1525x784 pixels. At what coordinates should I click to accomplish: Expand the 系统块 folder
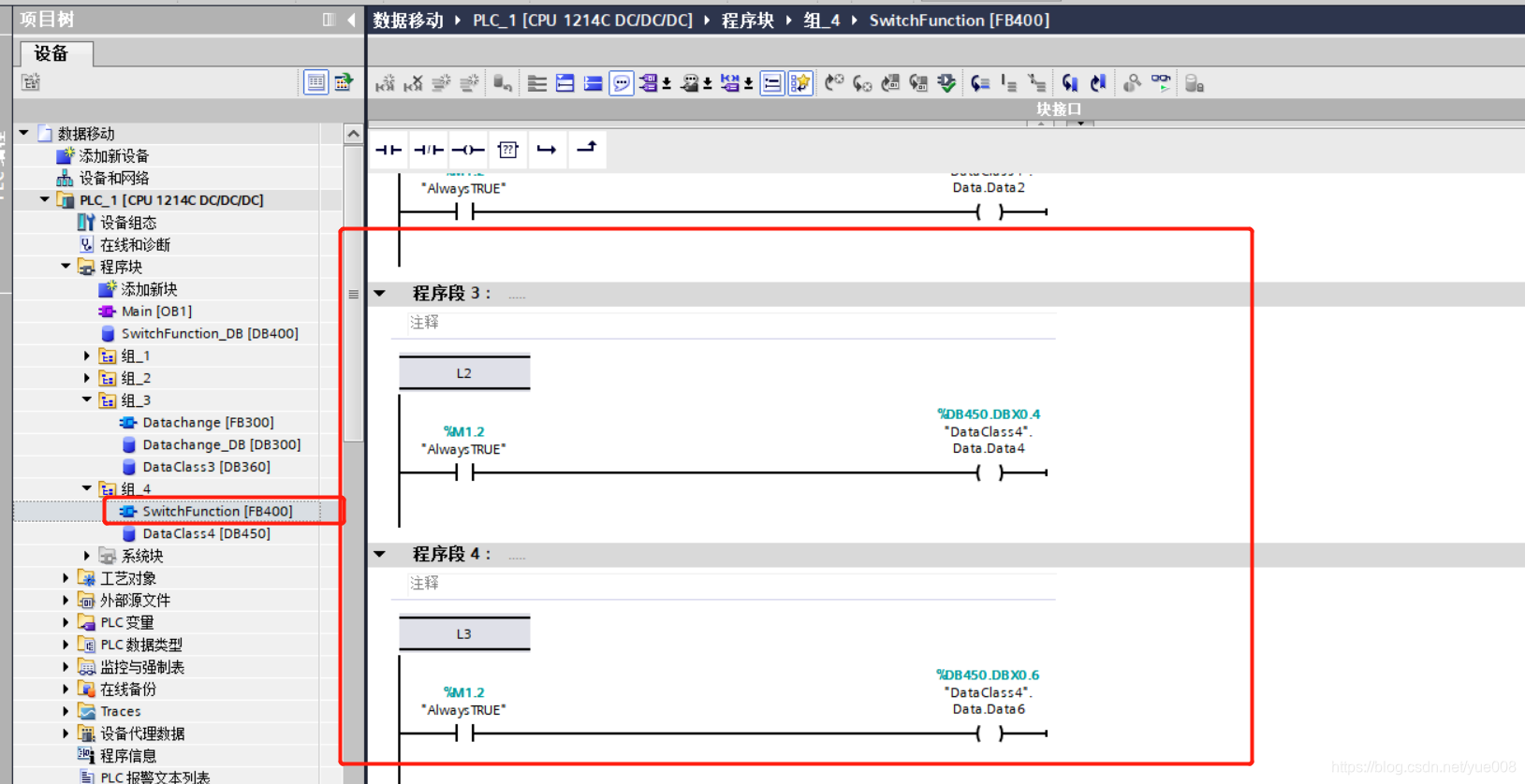[87, 556]
